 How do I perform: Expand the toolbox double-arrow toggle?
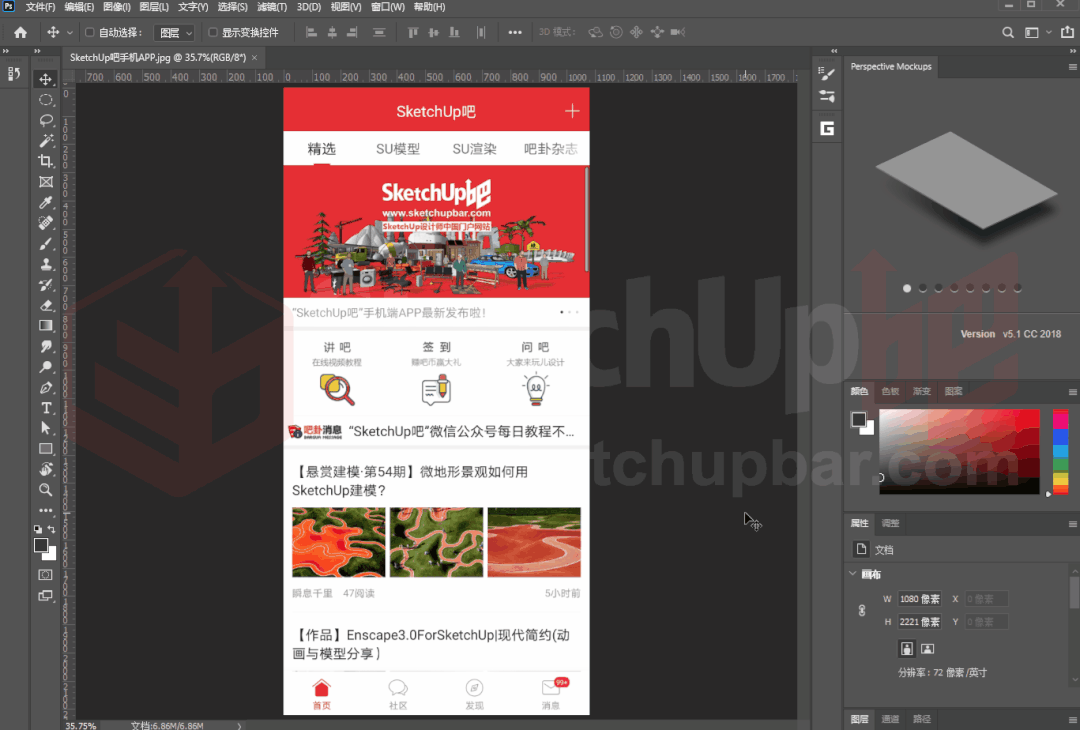pyautogui.click(x=37, y=50)
